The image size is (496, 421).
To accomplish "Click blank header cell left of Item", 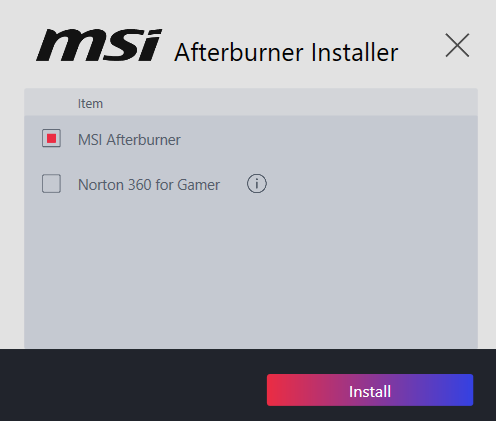I will click(x=50, y=102).
